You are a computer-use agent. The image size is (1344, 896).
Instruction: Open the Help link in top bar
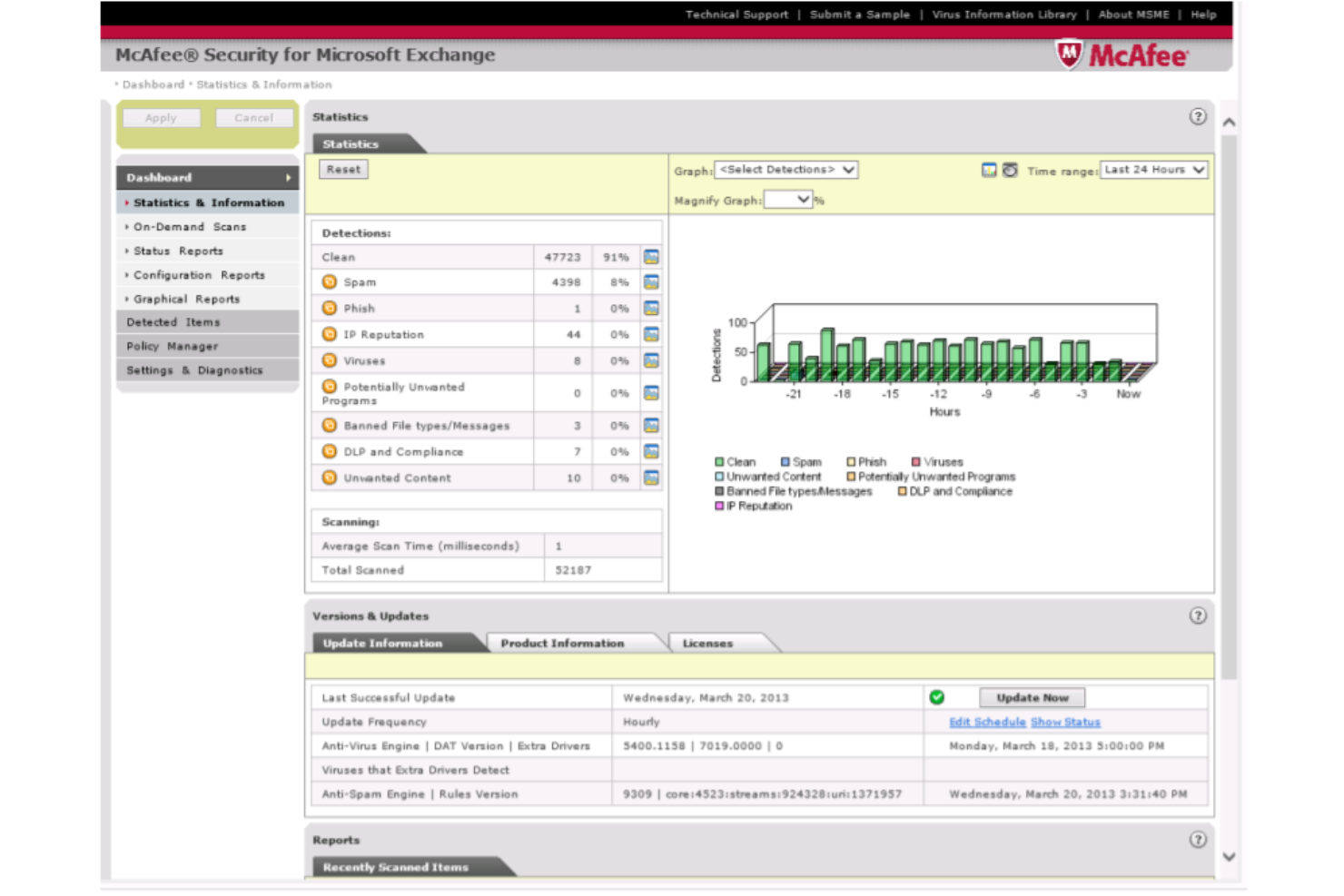pos(1203,15)
